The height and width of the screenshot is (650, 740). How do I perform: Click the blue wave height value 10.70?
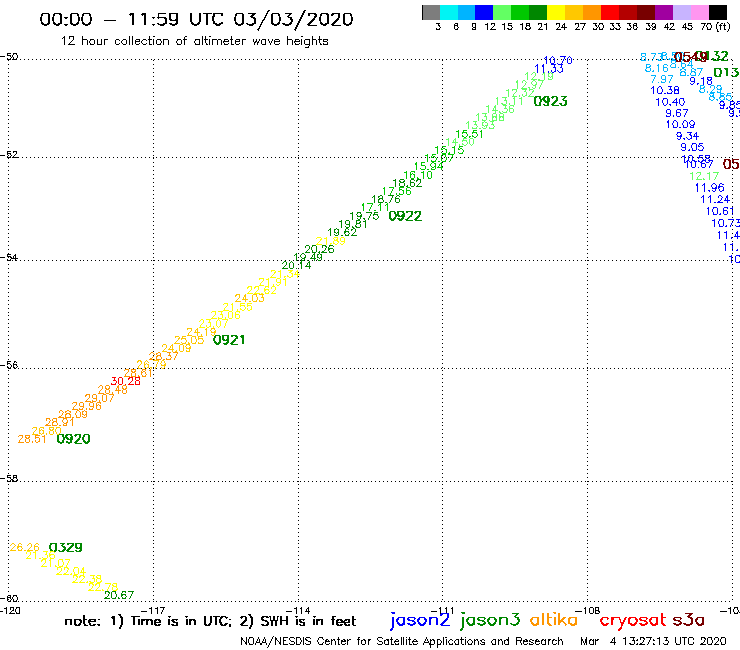[x=558, y=60]
